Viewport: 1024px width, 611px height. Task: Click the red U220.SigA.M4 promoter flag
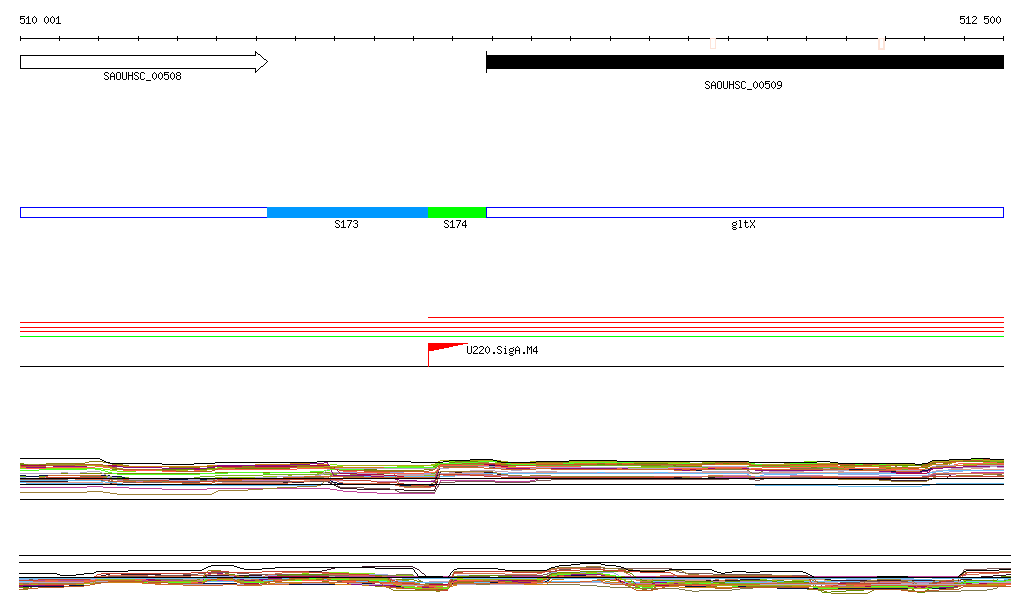440,349
